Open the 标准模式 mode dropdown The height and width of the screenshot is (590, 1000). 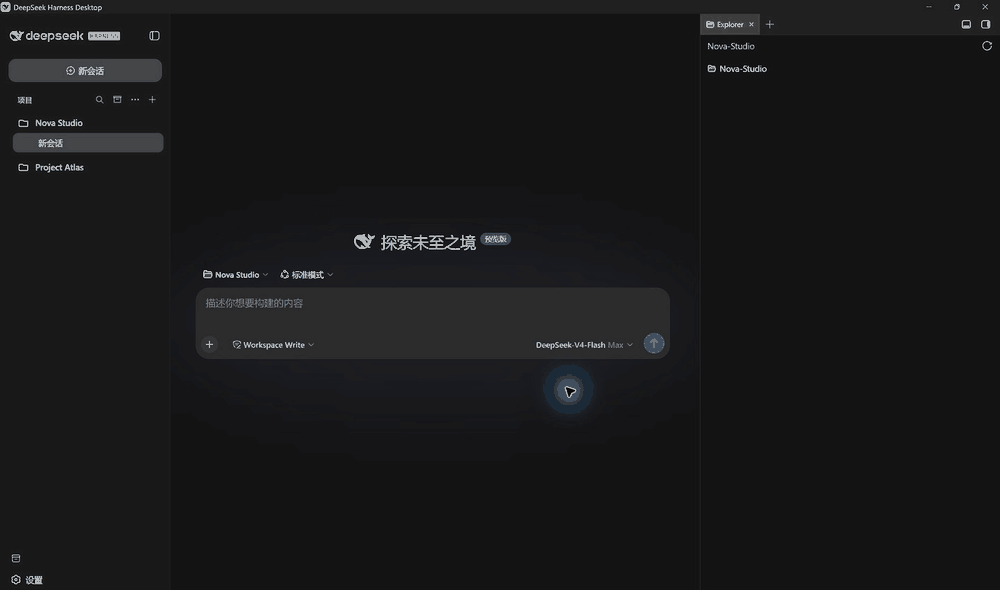pos(307,274)
